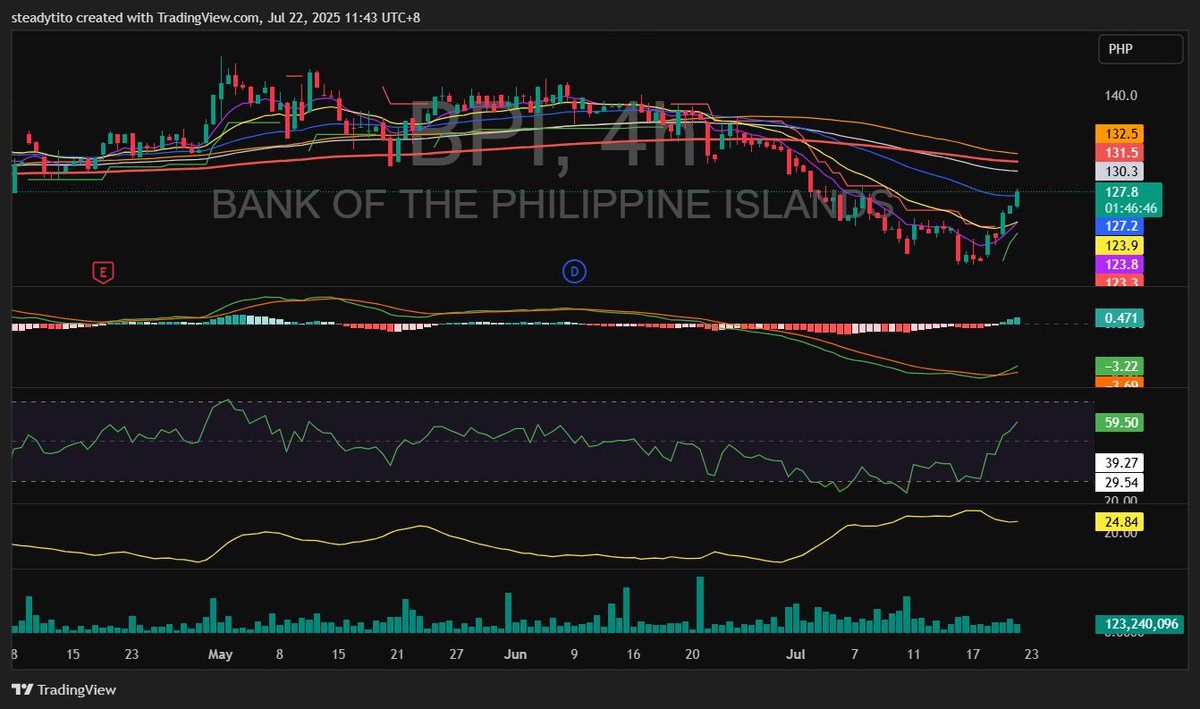
Task: Click the purple 123.8 price label
Action: 1119,264
